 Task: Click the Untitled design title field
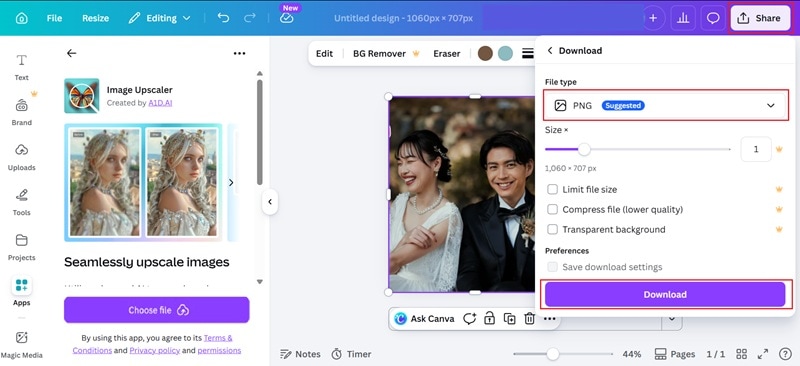(403, 18)
